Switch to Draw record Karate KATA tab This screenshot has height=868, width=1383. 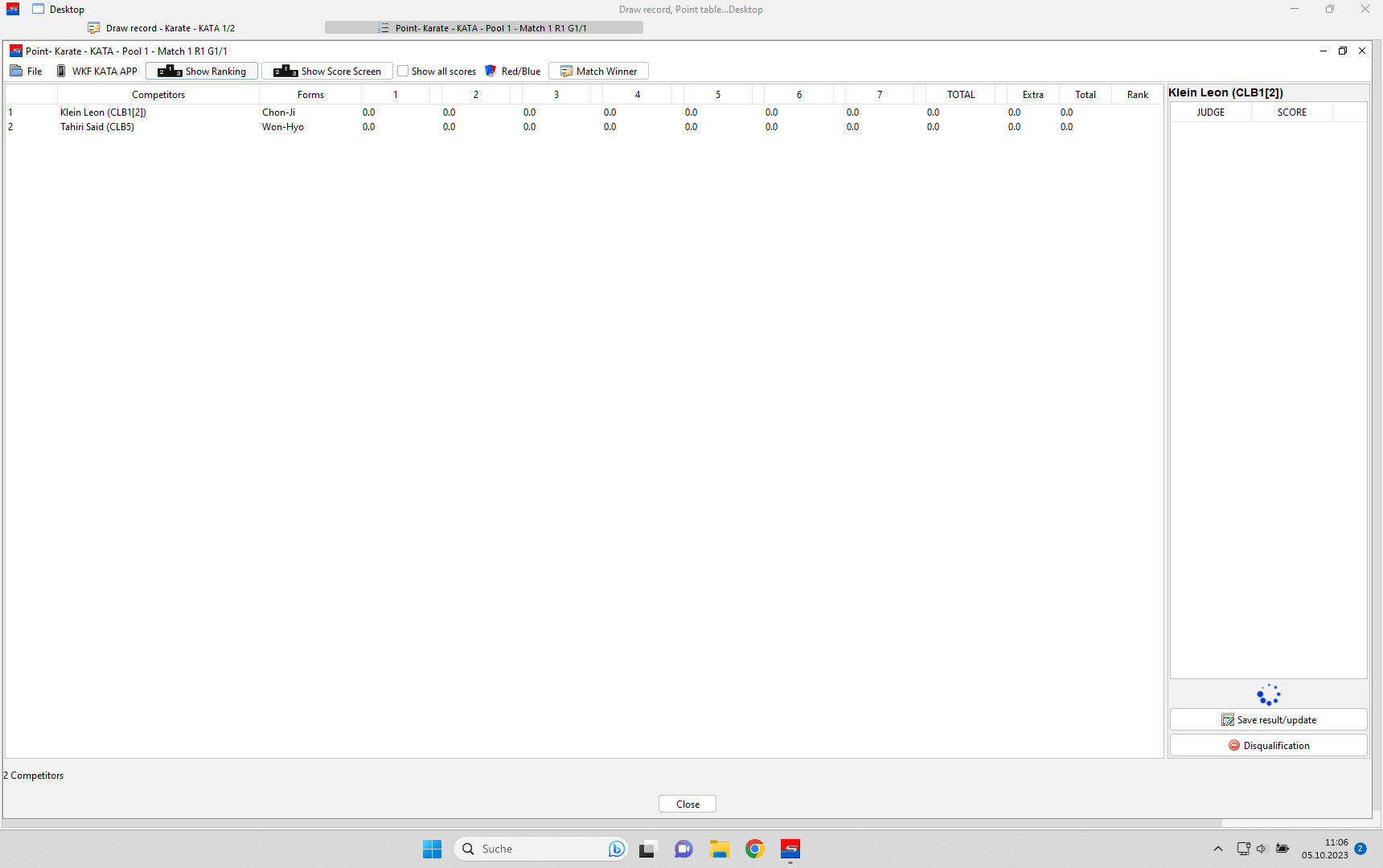click(x=162, y=28)
